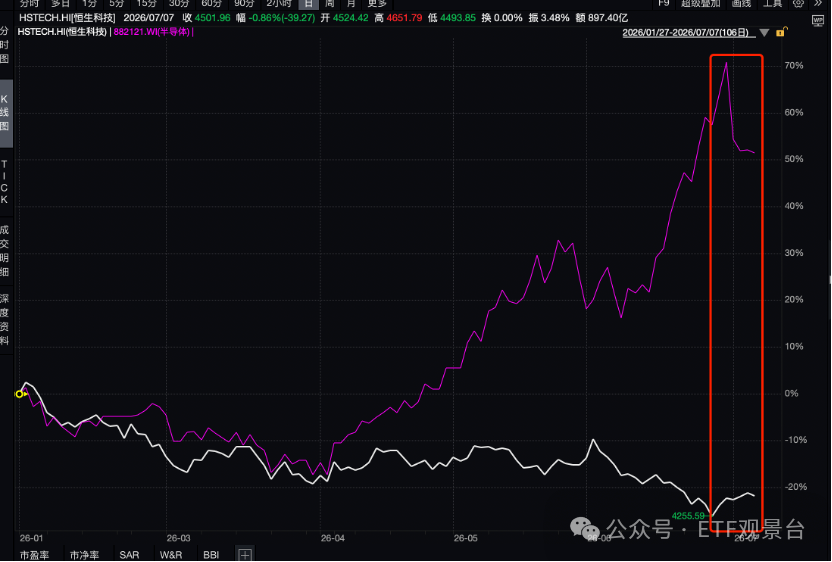Click the -20% label on the right axis
The height and width of the screenshot is (562, 832).
(x=796, y=487)
